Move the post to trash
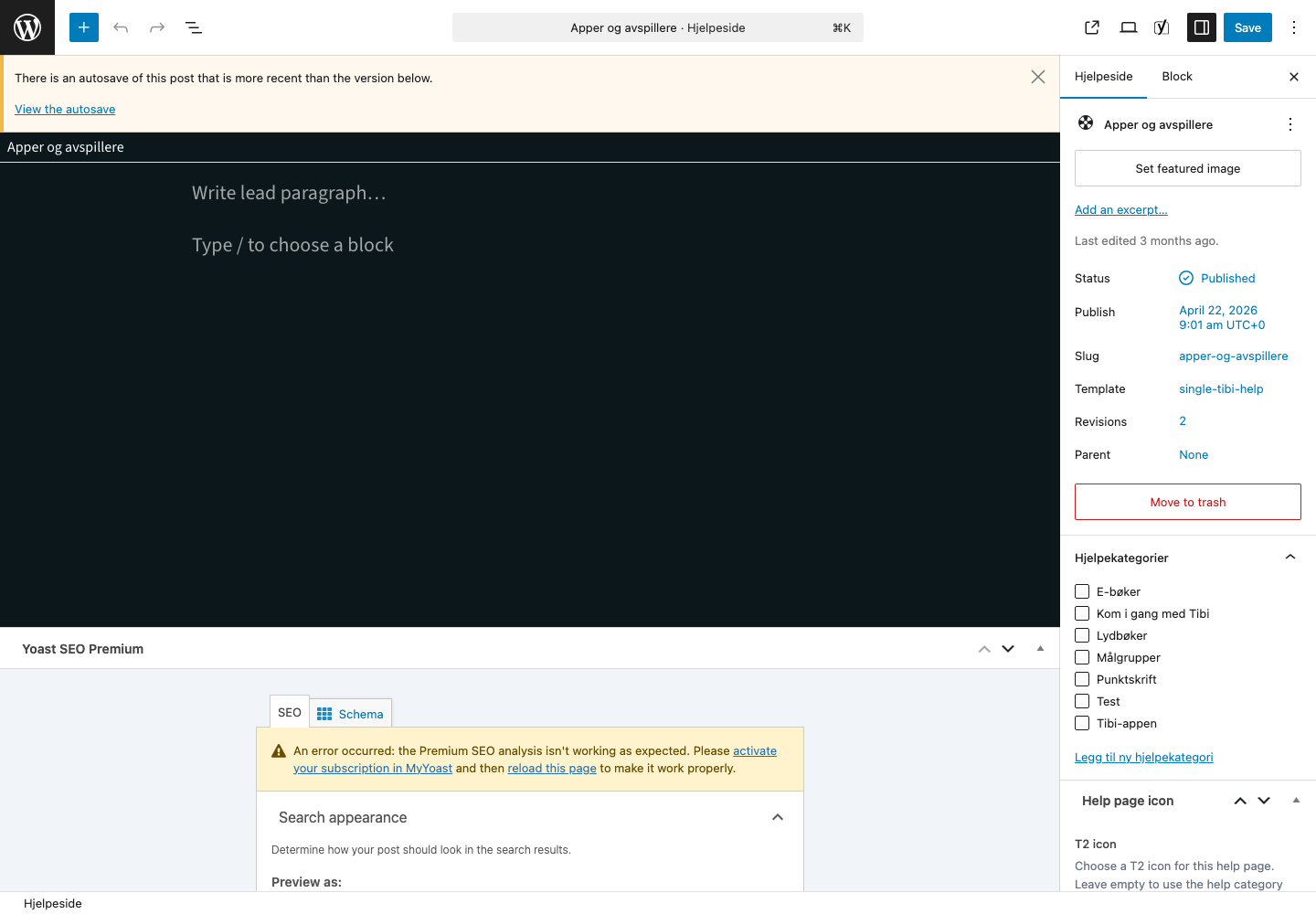 pos(1188,502)
